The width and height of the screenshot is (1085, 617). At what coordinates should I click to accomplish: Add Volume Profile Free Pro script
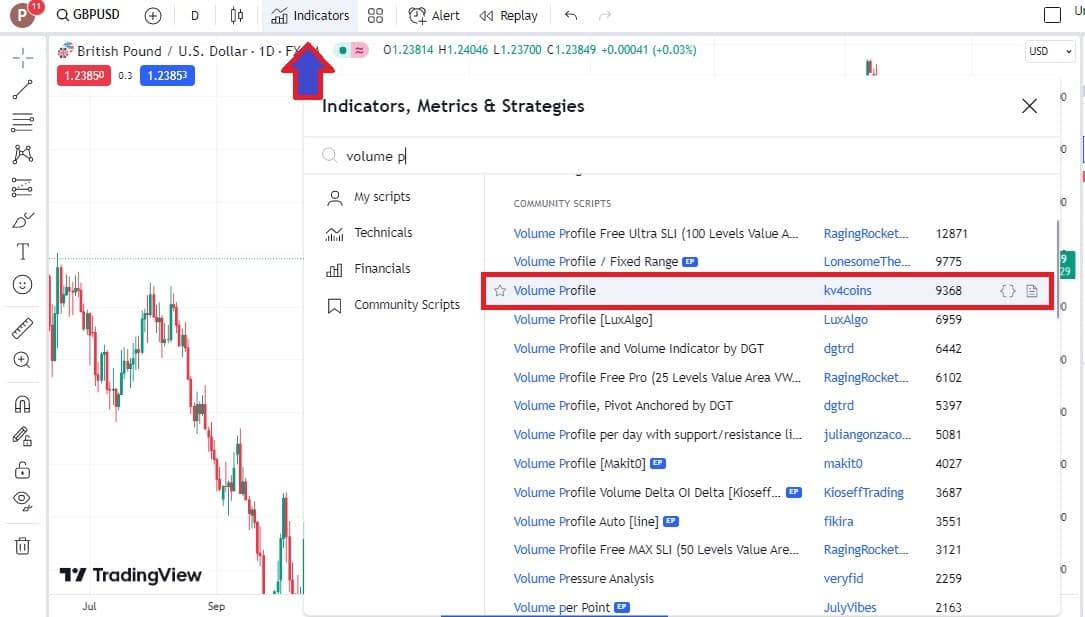tap(657, 378)
